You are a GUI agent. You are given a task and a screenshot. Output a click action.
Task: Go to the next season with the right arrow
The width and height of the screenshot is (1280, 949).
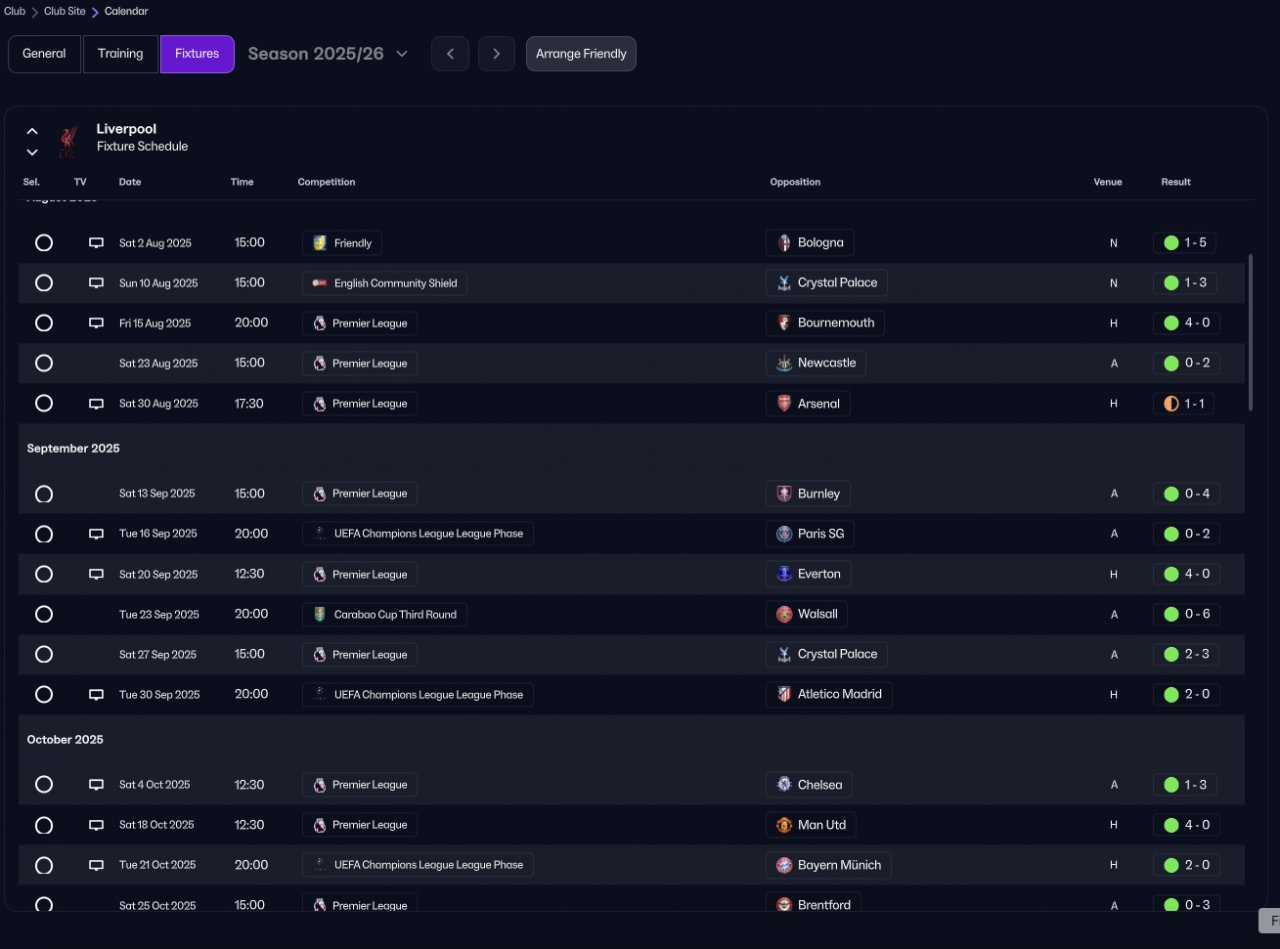click(497, 54)
